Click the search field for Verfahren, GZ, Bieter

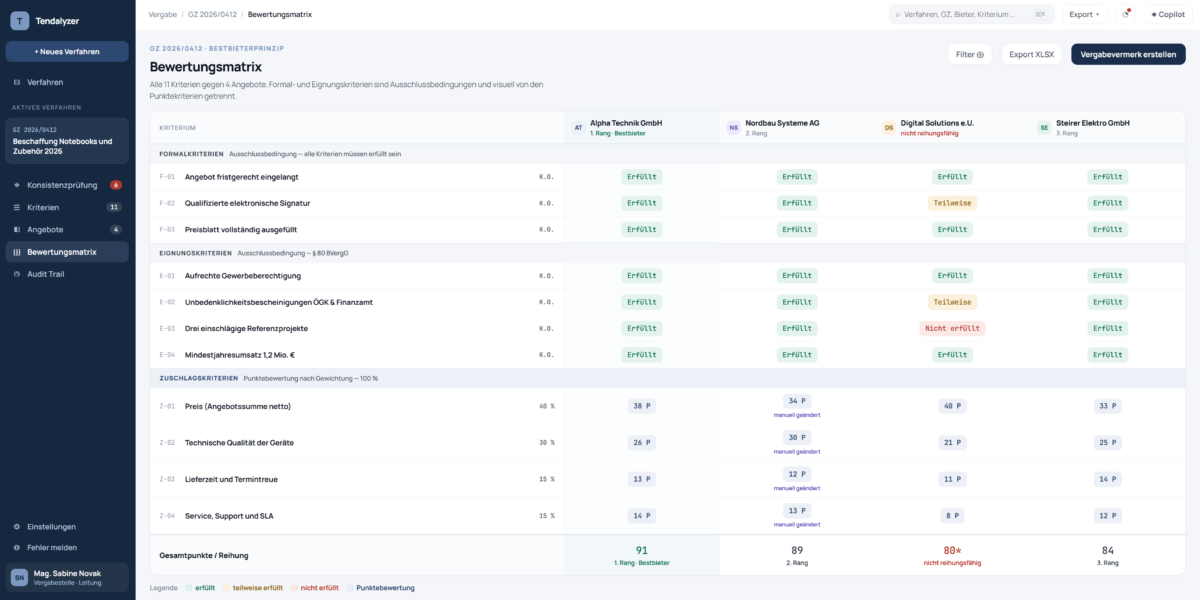971,14
